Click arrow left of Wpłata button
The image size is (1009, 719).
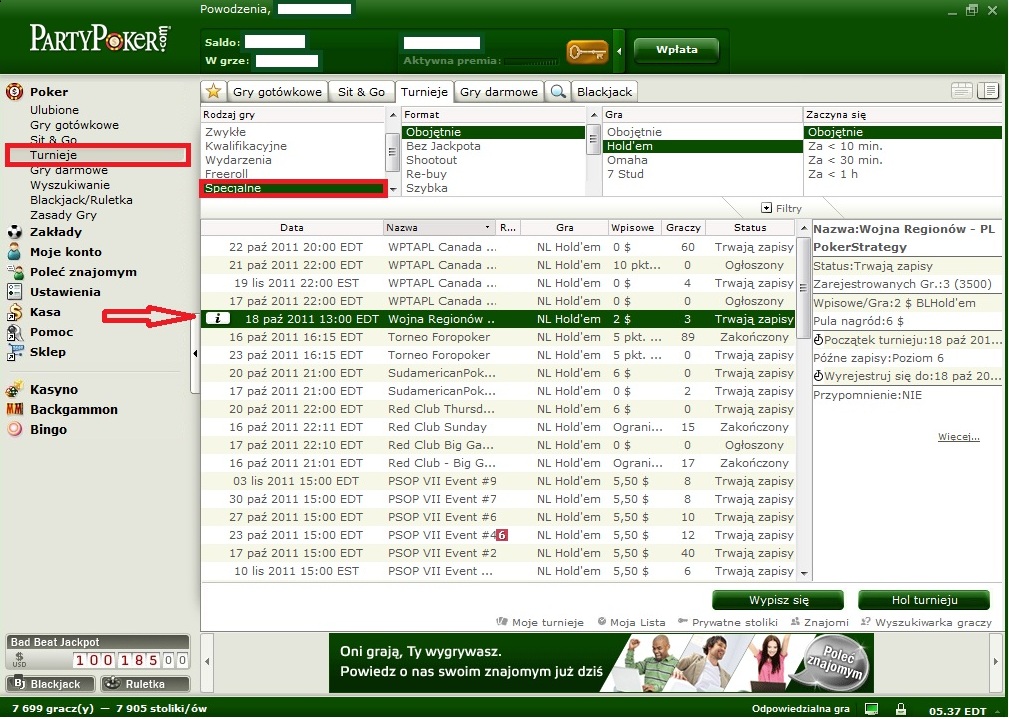tap(619, 51)
